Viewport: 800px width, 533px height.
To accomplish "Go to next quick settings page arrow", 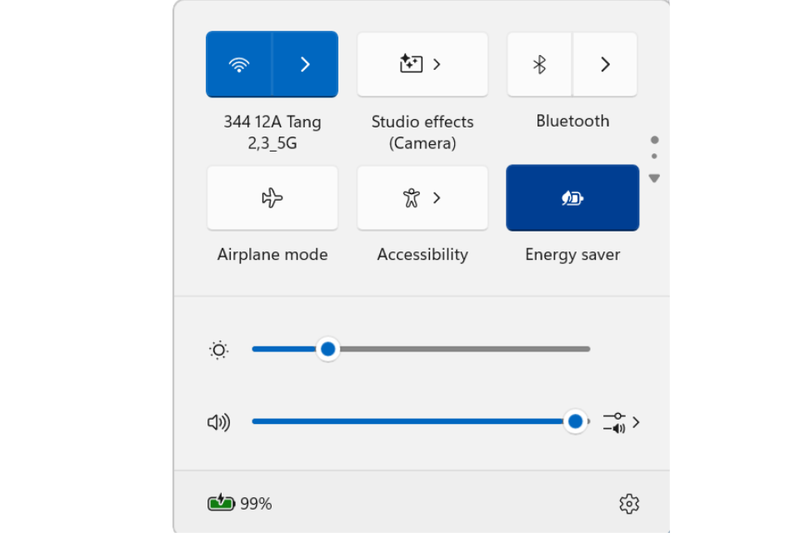I will pyautogui.click(x=654, y=178).
